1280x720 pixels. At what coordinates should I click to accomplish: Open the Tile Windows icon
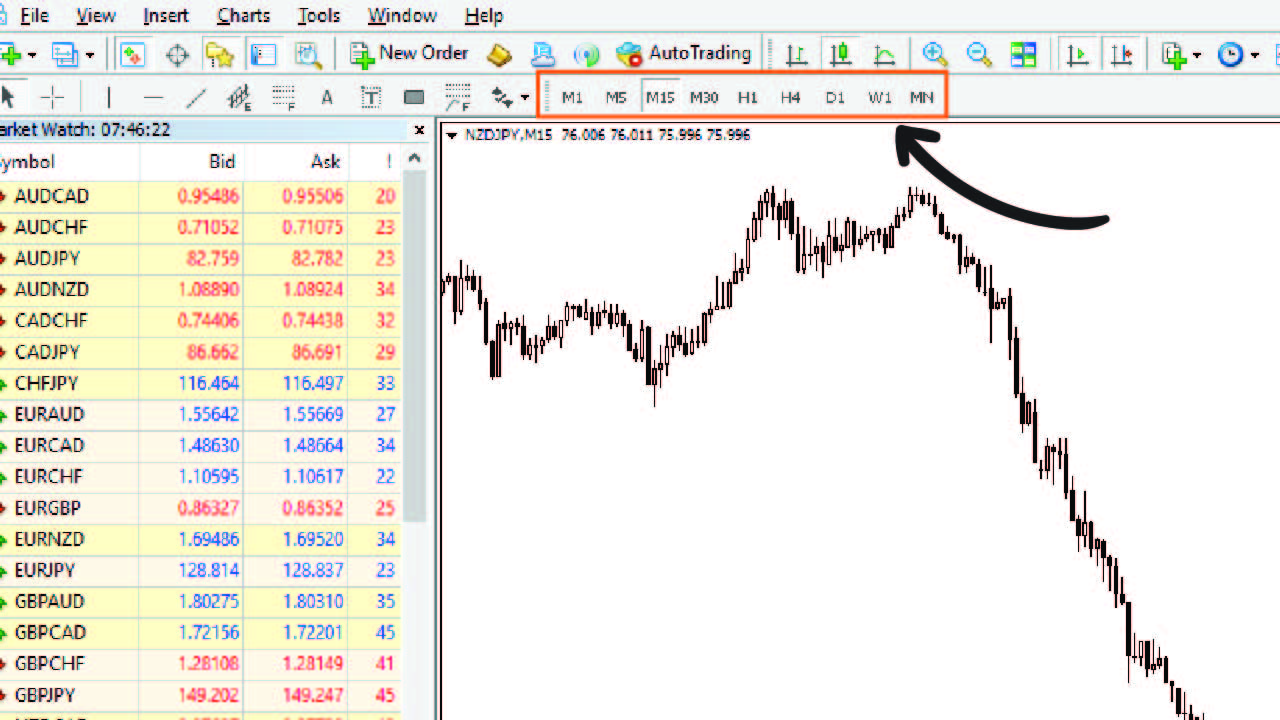pos(1023,54)
